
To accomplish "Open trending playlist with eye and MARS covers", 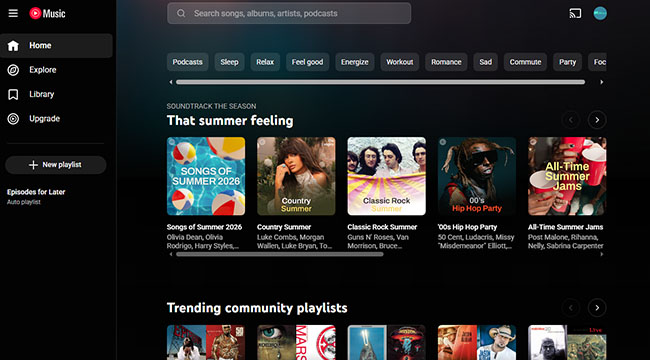I will [x=296, y=342].
